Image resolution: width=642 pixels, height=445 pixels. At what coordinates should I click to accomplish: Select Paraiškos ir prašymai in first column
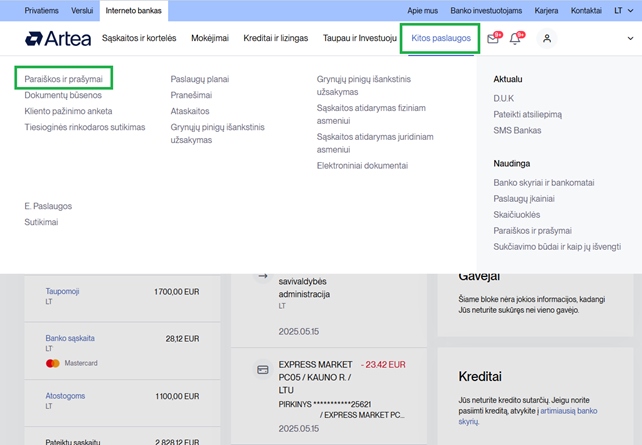tap(63, 79)
